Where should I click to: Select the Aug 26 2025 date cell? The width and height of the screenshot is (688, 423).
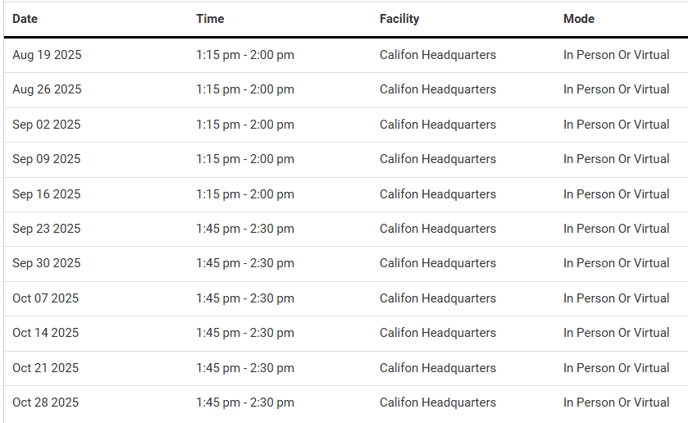(x=47, y=90)
